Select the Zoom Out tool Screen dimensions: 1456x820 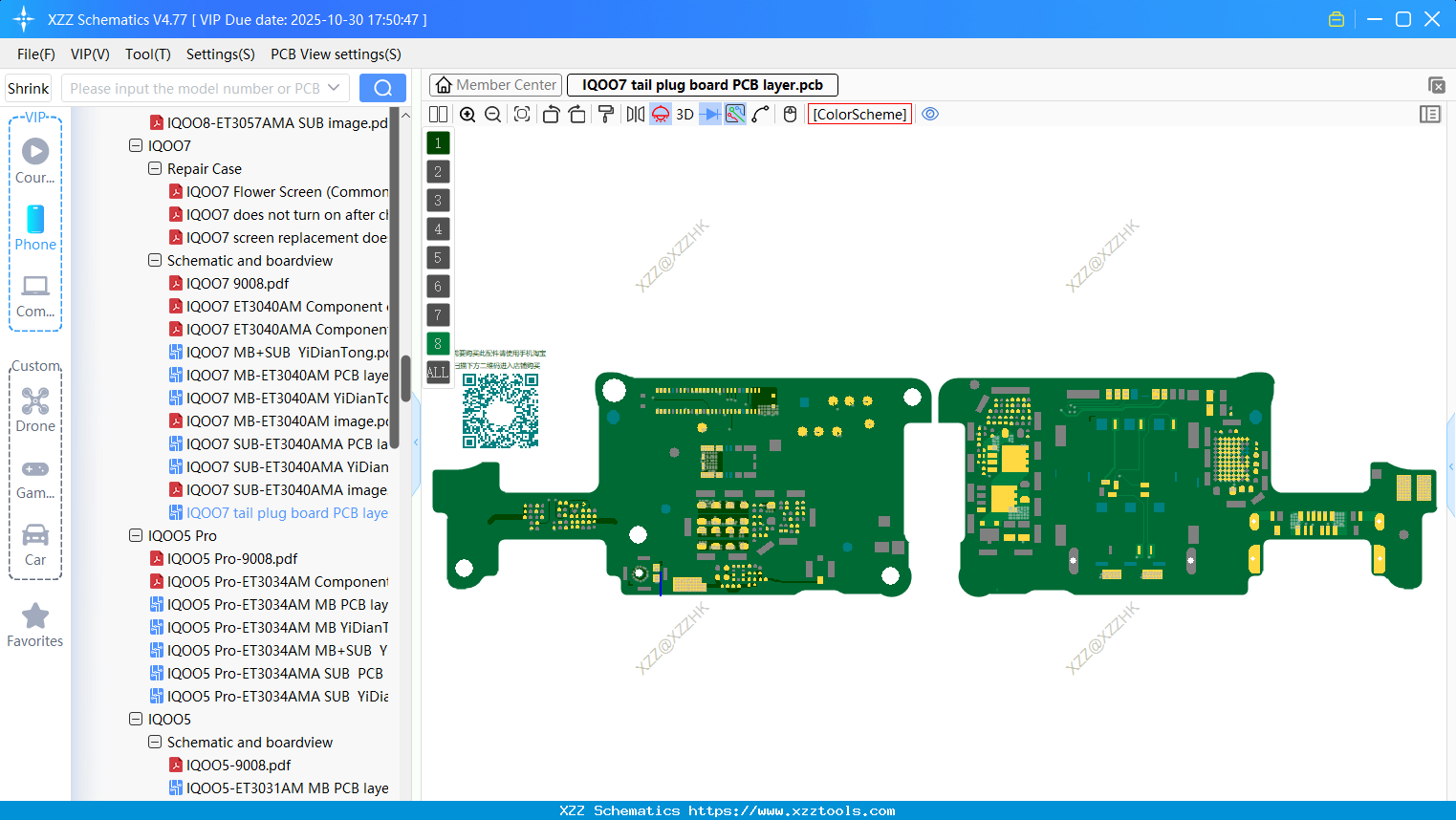coord(491,114)
